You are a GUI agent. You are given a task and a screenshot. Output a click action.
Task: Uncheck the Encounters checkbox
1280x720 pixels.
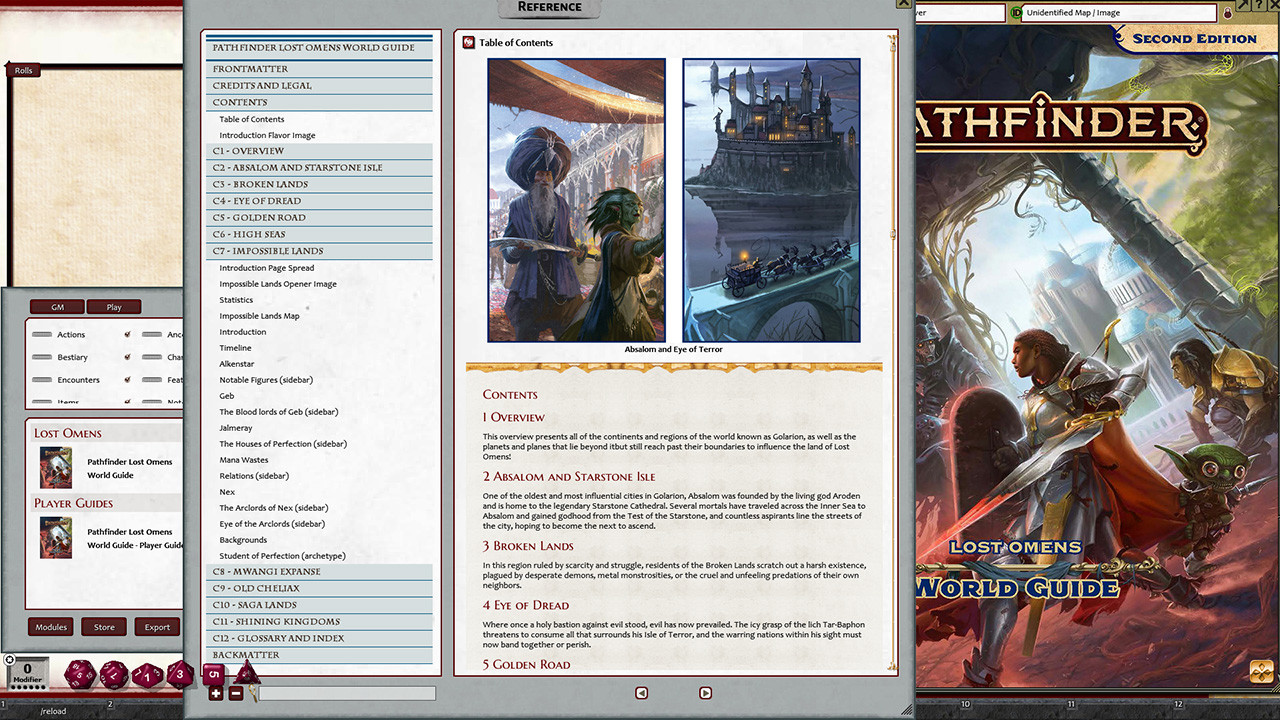(125, 380)
